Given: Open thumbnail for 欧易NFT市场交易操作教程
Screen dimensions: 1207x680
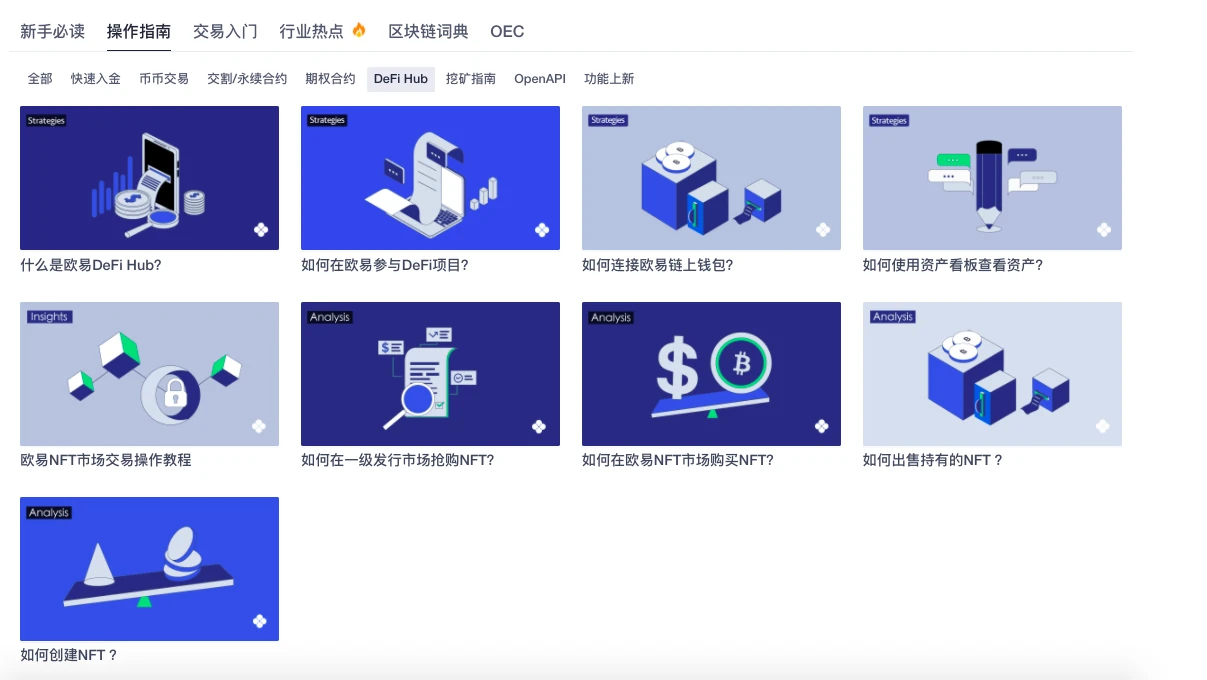Looking at the screenshot, I should click(149, 374).
